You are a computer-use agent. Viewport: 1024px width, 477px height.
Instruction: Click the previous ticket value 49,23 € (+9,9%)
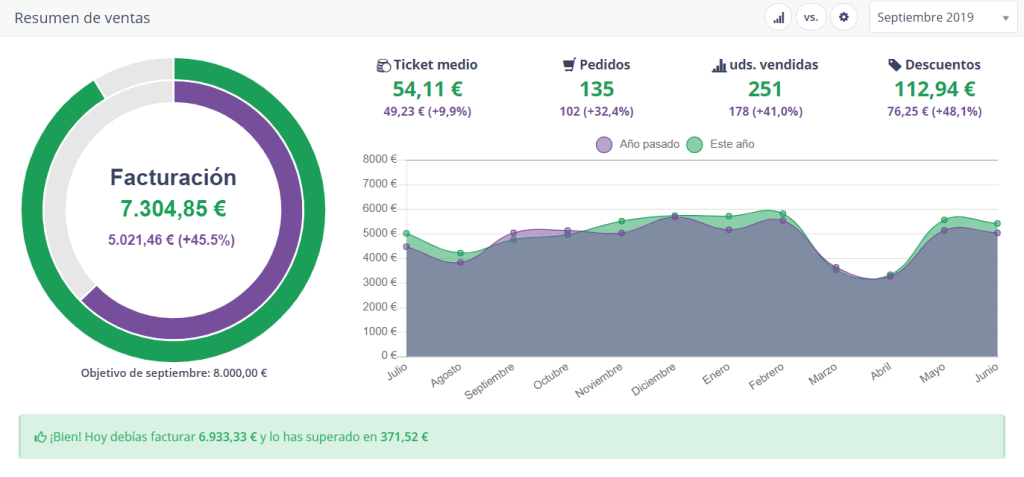coord(427,112)
